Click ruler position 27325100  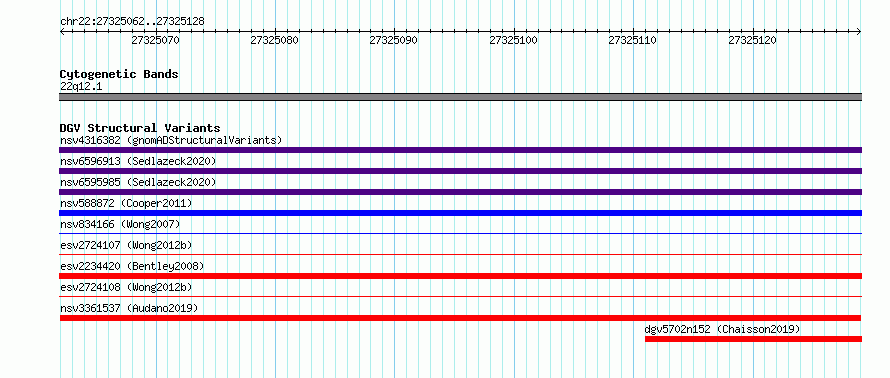(x=514, y=40)
